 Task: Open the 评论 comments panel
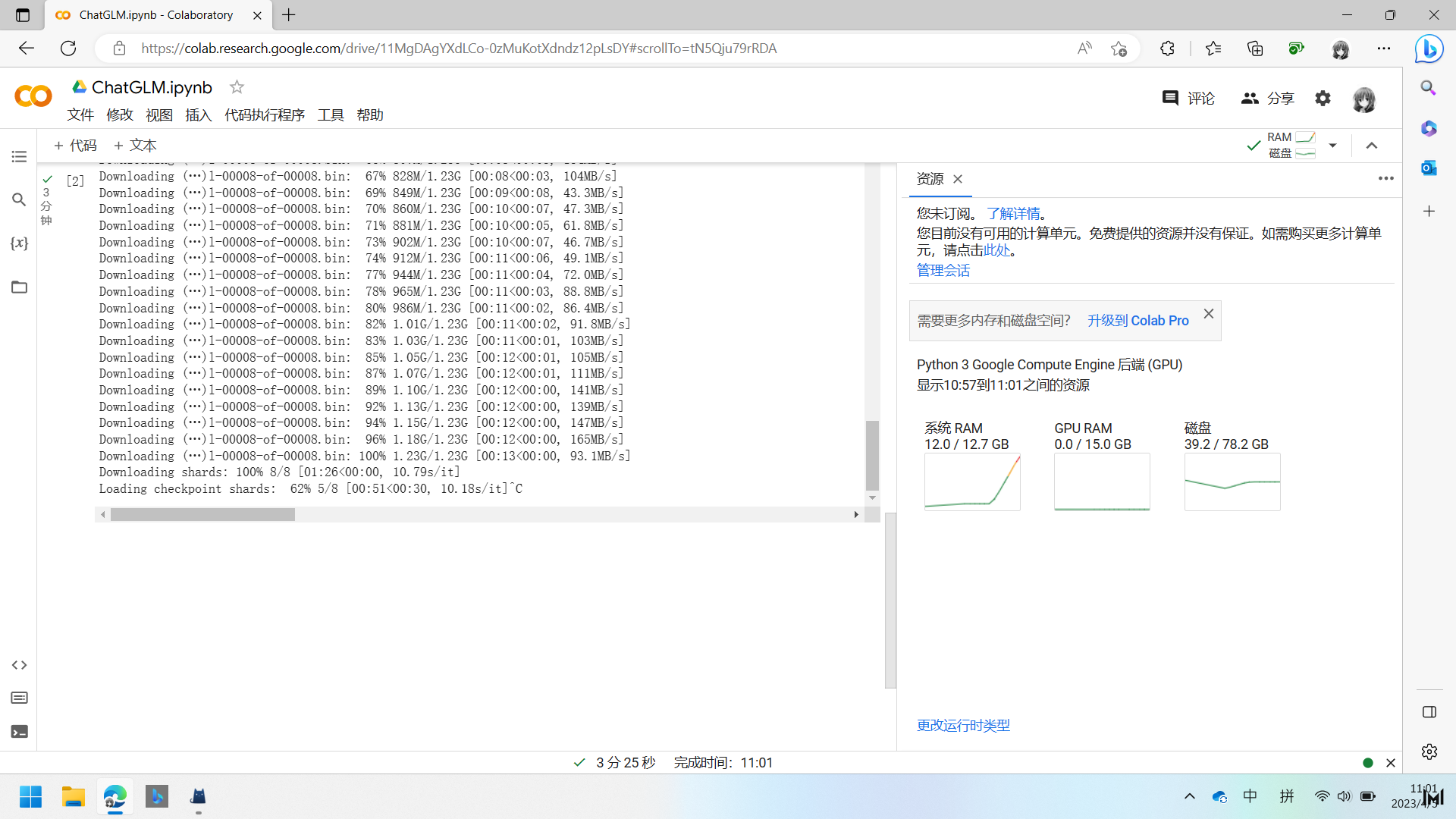tap(1188, 99)
